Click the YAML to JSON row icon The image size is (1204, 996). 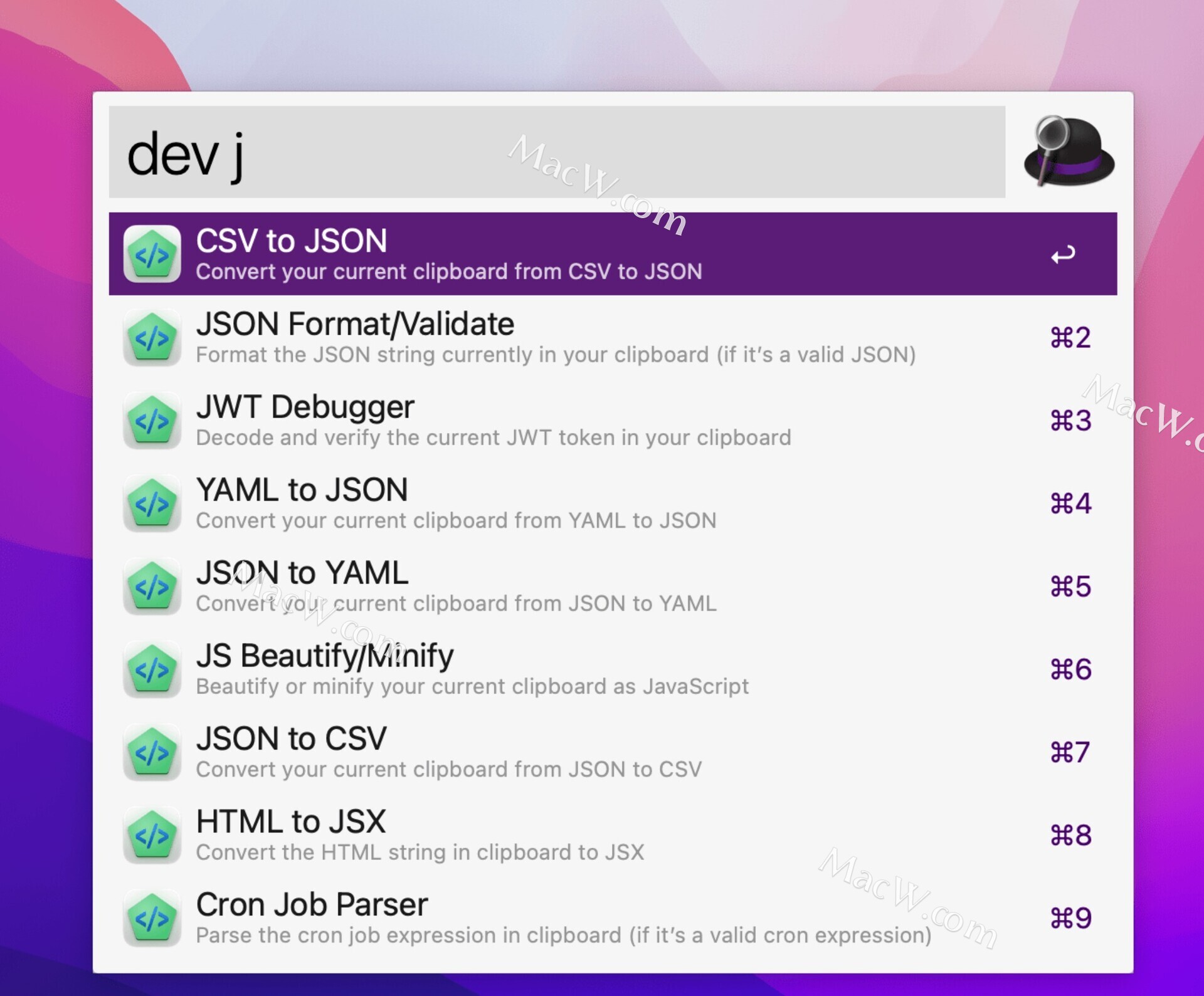pyautogui.click(x=152, y=503)
